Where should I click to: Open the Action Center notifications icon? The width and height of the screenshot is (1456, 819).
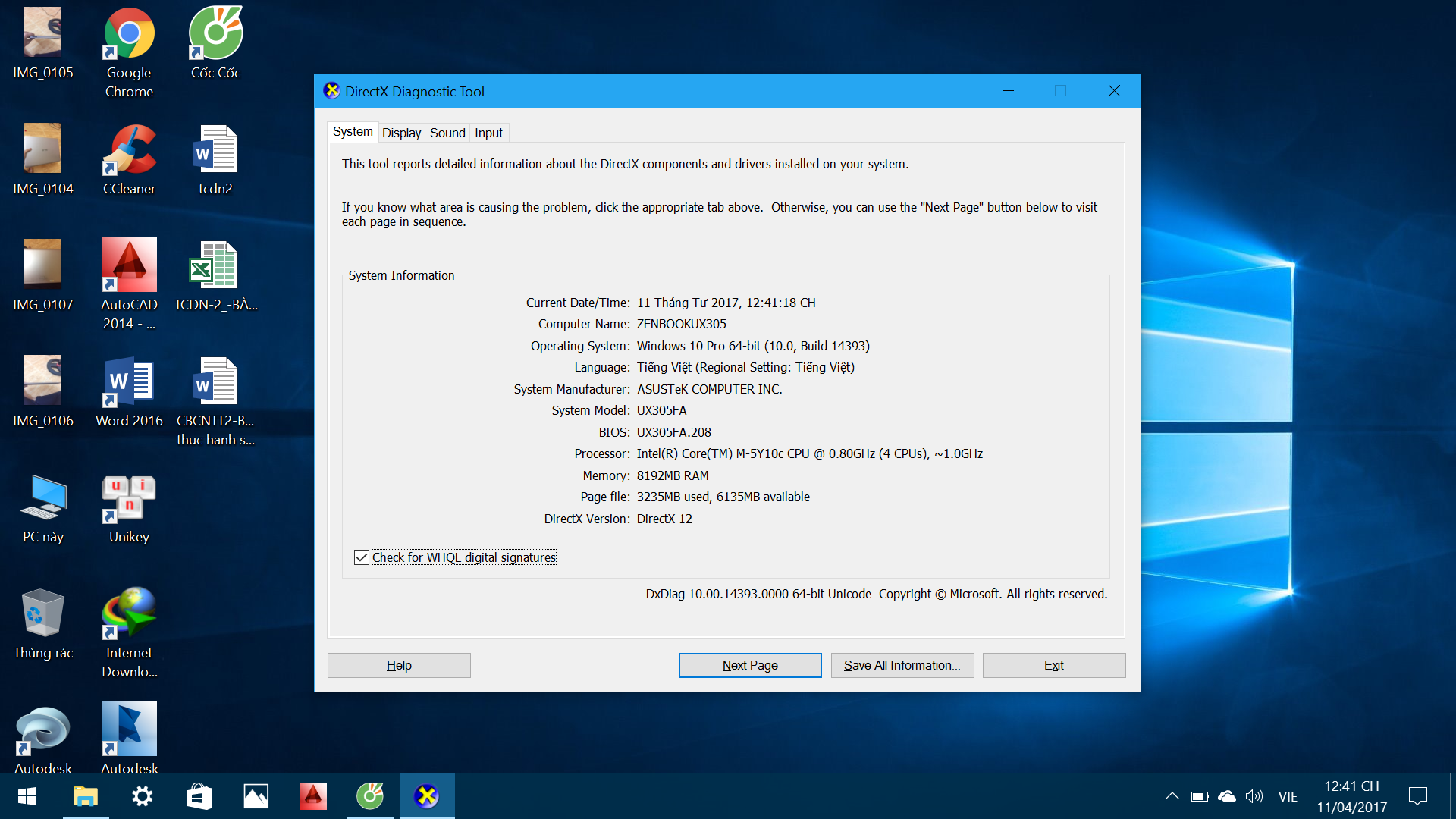click(x=1417, y=796)
